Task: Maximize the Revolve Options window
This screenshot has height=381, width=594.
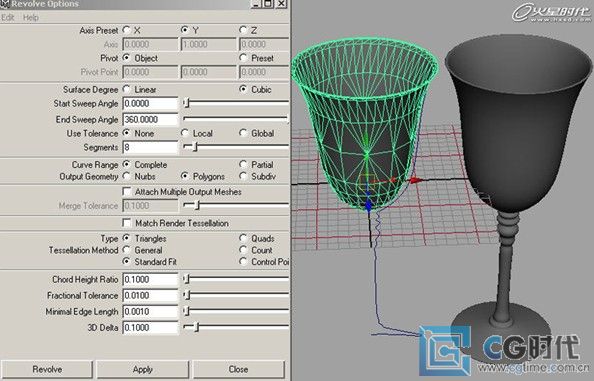Action: point(268,4)
